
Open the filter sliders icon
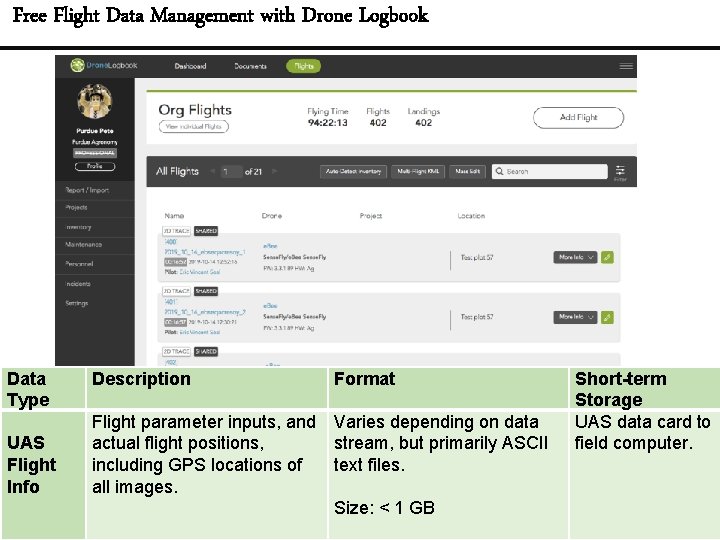point(620,171)
